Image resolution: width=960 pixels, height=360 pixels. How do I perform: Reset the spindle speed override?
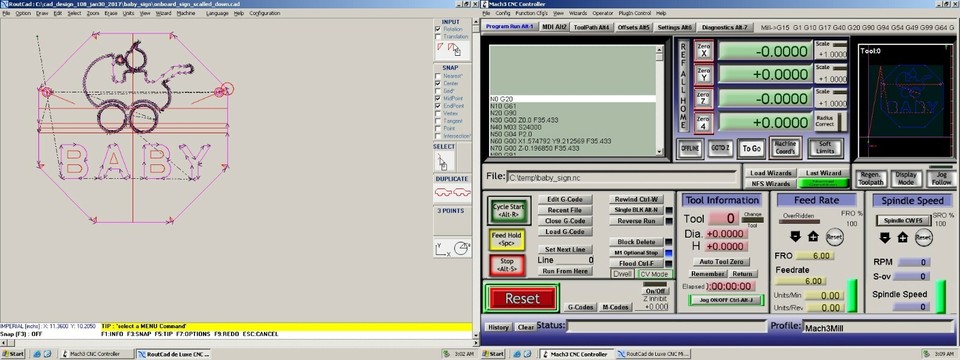(923, 237)
